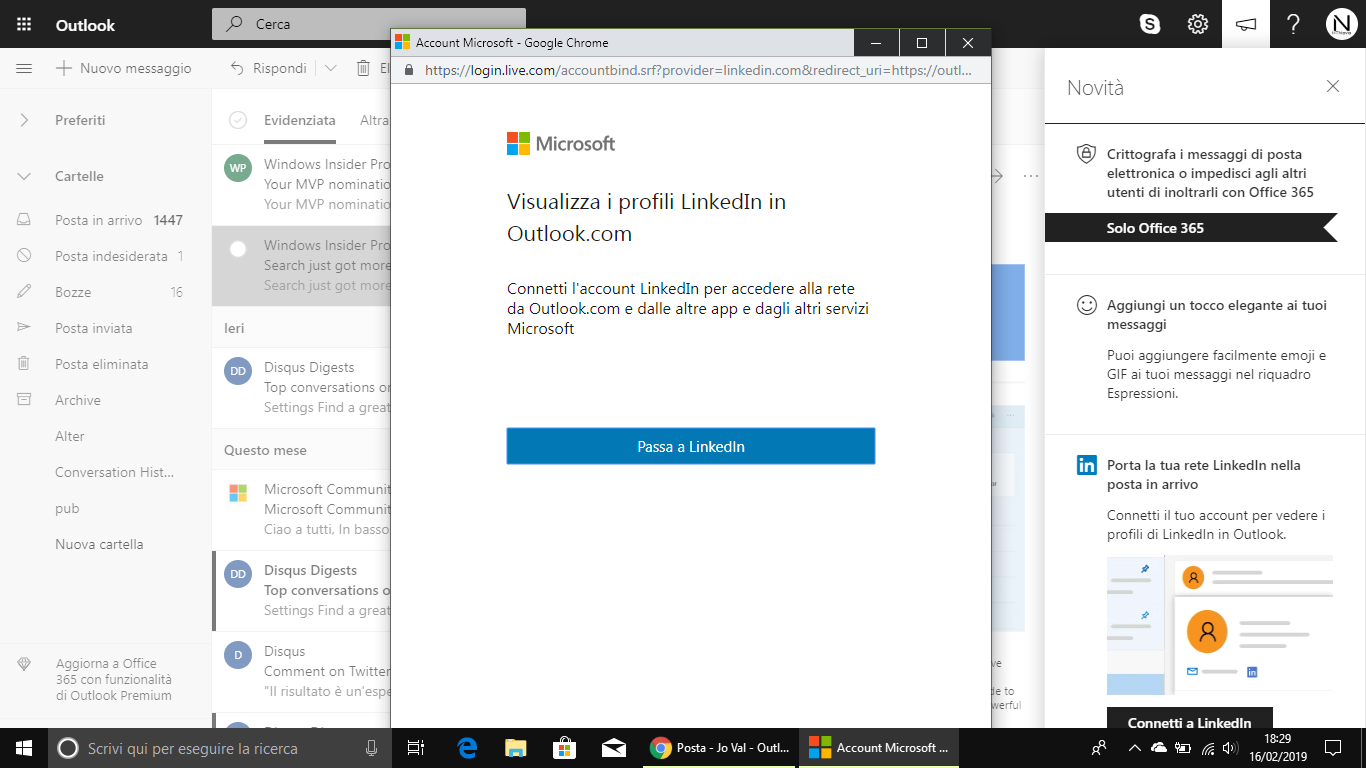Open the Disqus Comment on Twitter message
The image size is (1366, 768).
coord(301,671)
